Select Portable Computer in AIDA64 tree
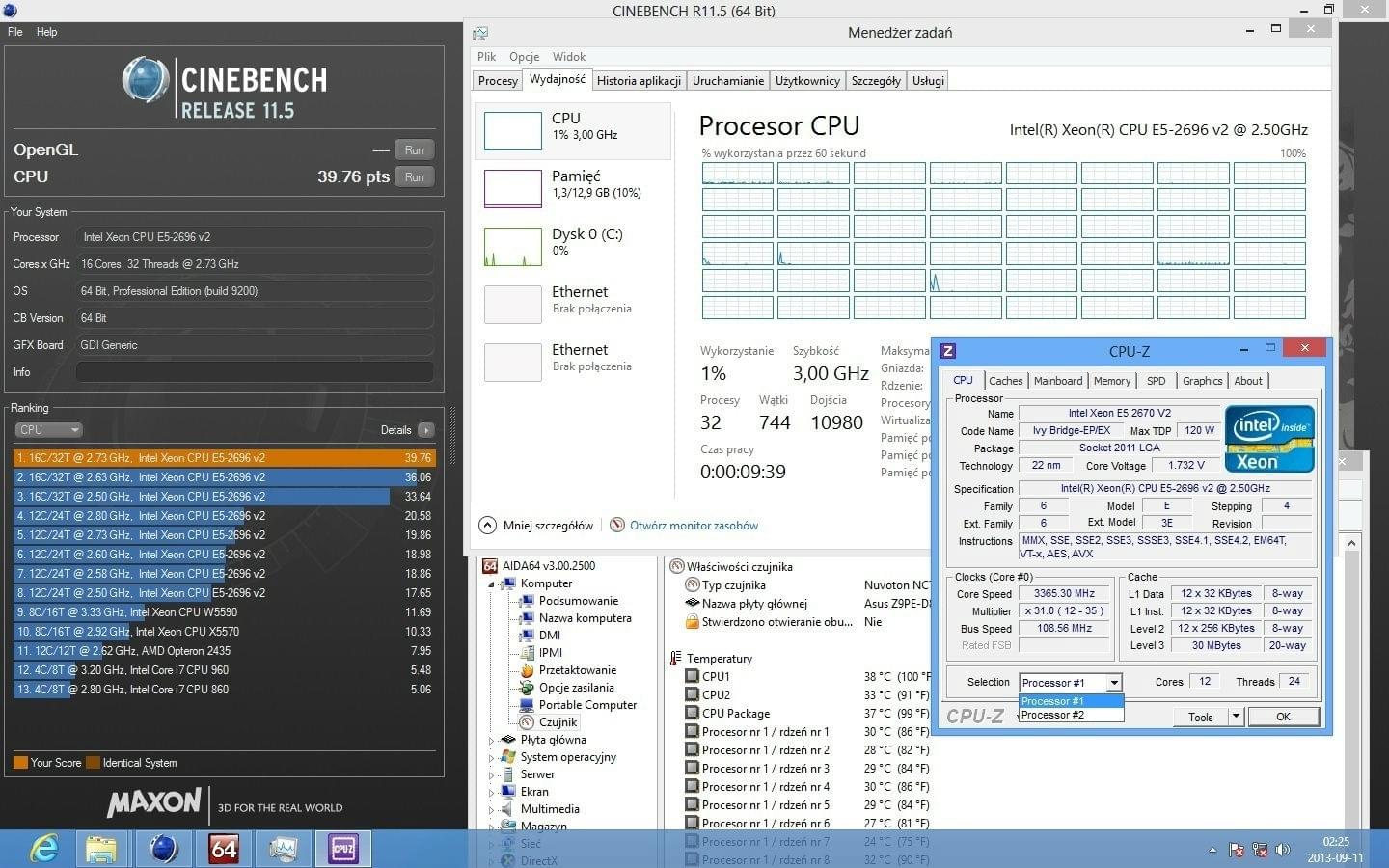This screenshot has height=868, width=1389. 587,705
